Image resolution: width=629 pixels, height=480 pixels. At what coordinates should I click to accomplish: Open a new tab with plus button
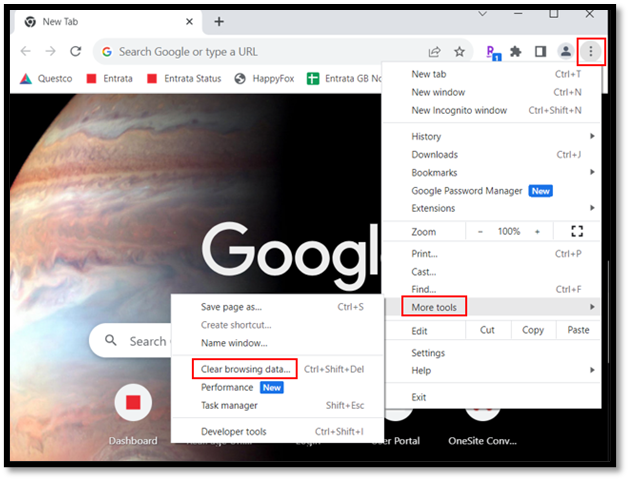click(x=219, y=22)
